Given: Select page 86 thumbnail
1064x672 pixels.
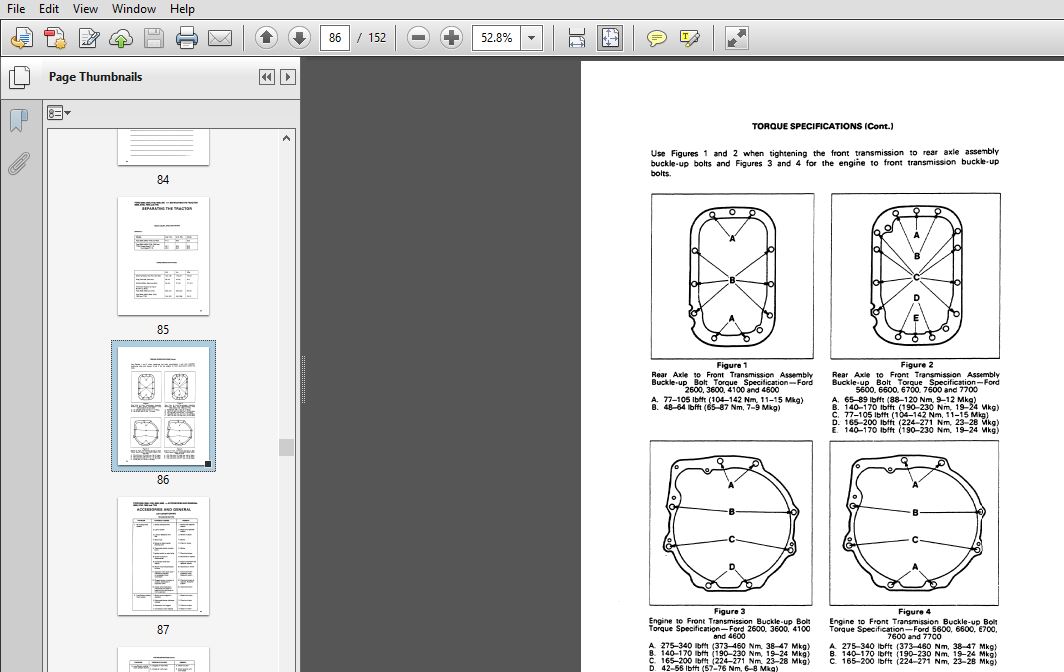Looking at the screenshot, I should (x=164, y=406).
